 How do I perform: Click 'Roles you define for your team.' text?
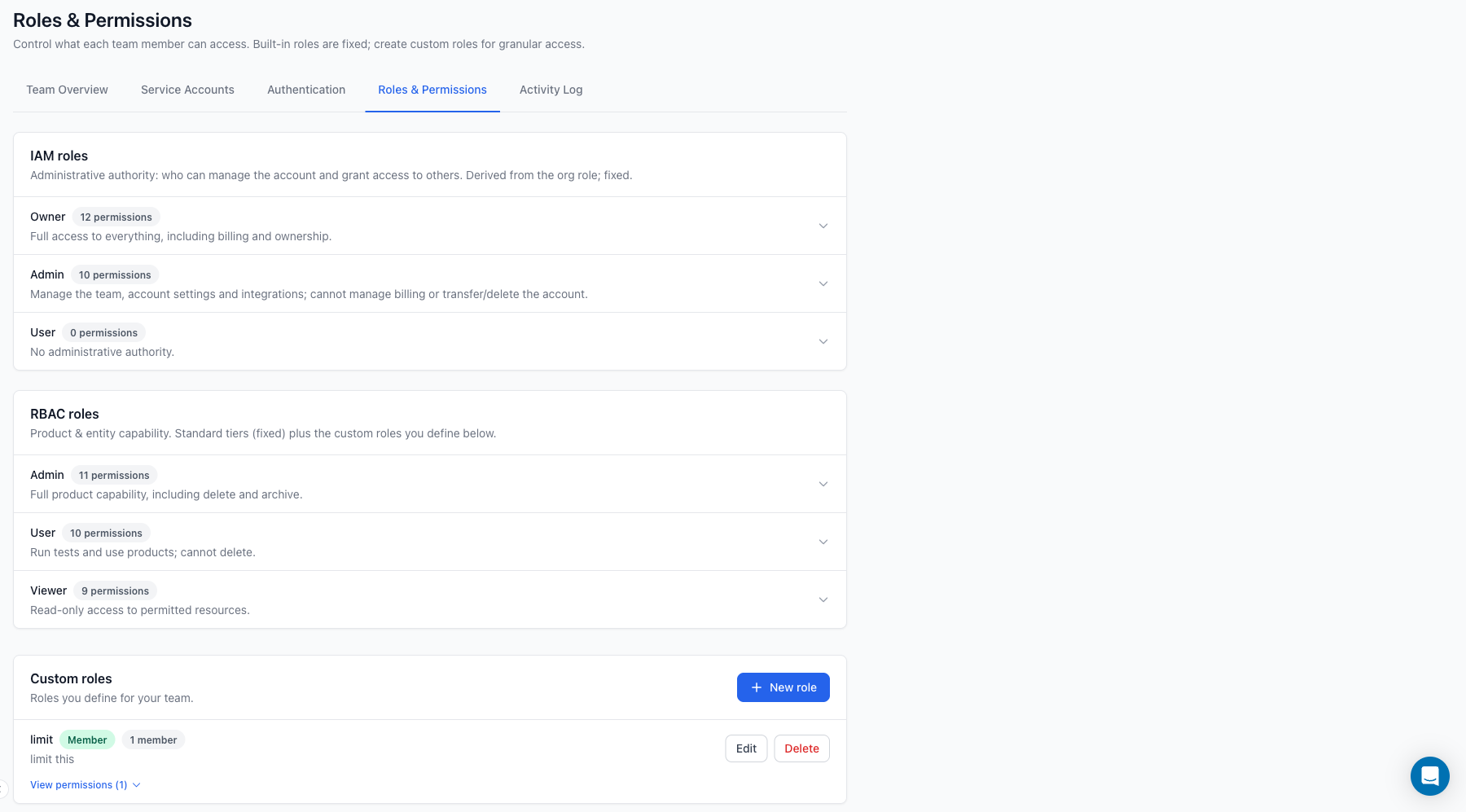point(112,698)
